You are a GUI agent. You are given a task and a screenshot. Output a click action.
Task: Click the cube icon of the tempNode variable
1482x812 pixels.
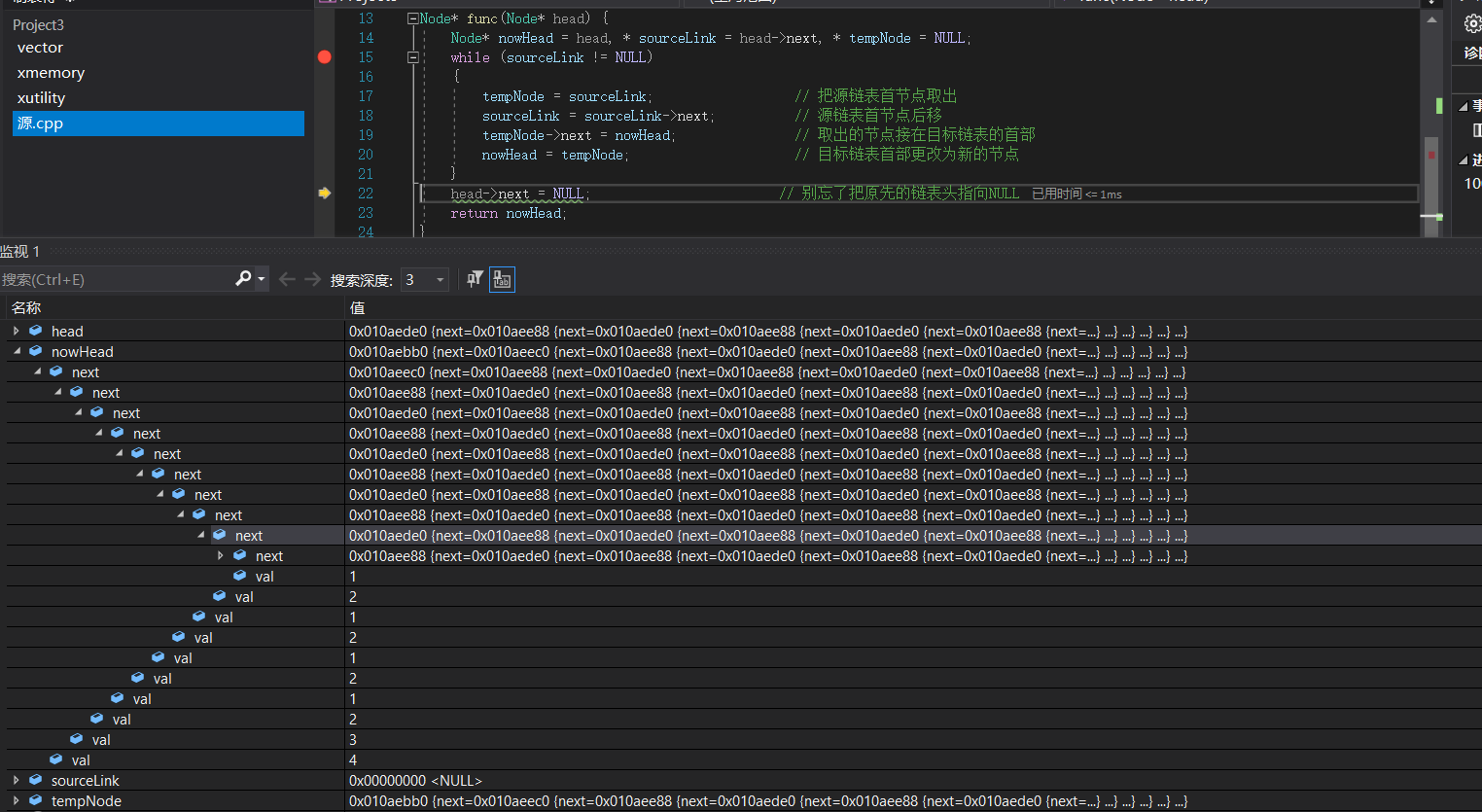(36, 801)
